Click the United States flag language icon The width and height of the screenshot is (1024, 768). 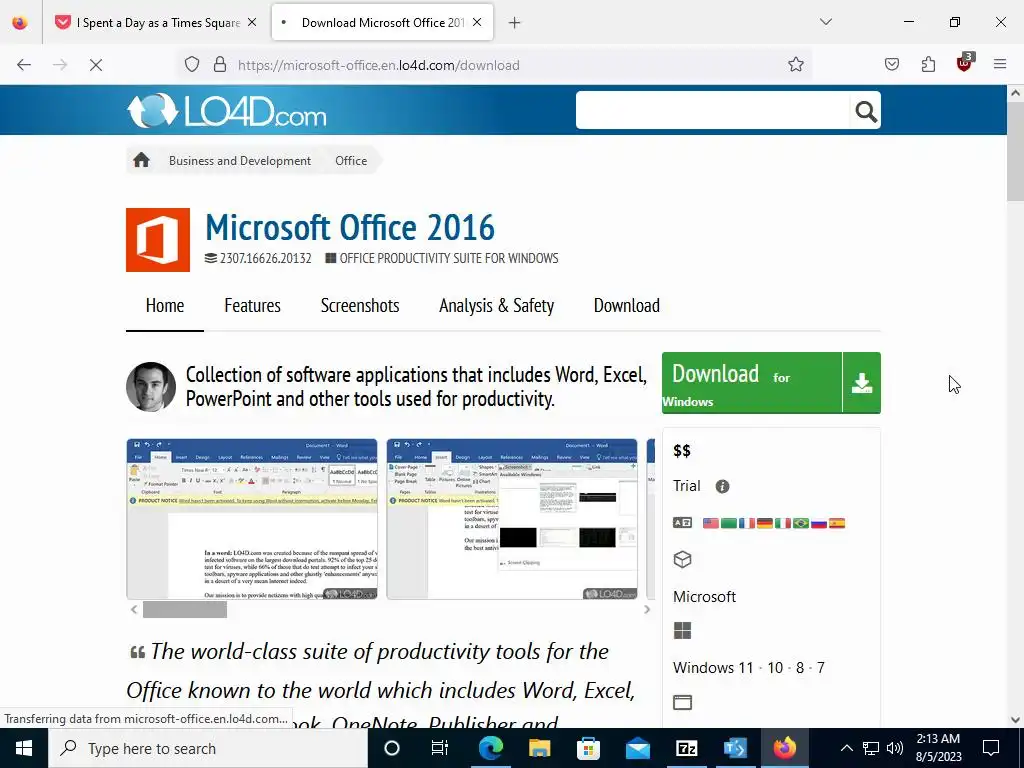(711, 523)
